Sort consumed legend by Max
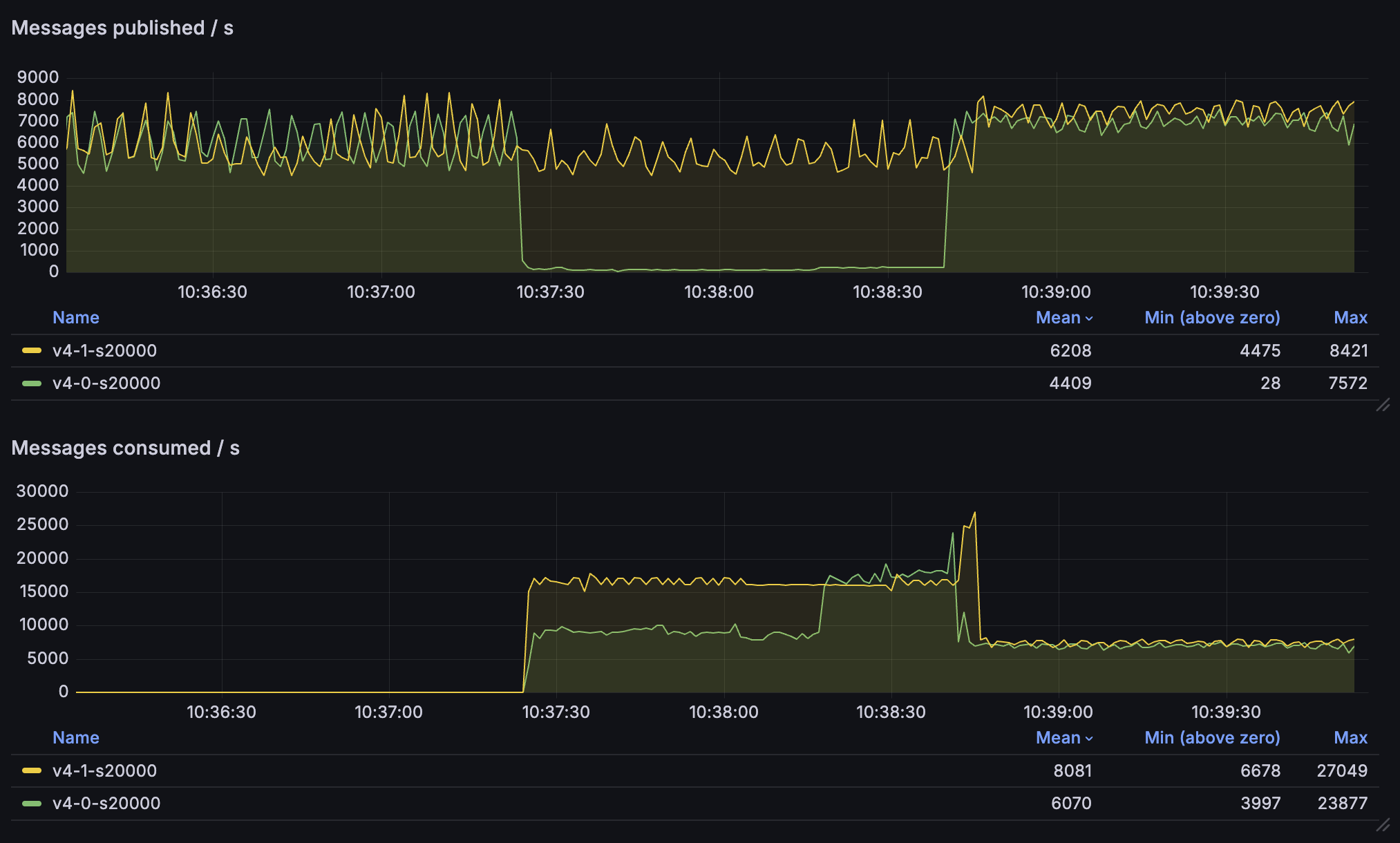Image resolution: width=1400 pixels, height=843 pixels. (x=1350, y=737)
